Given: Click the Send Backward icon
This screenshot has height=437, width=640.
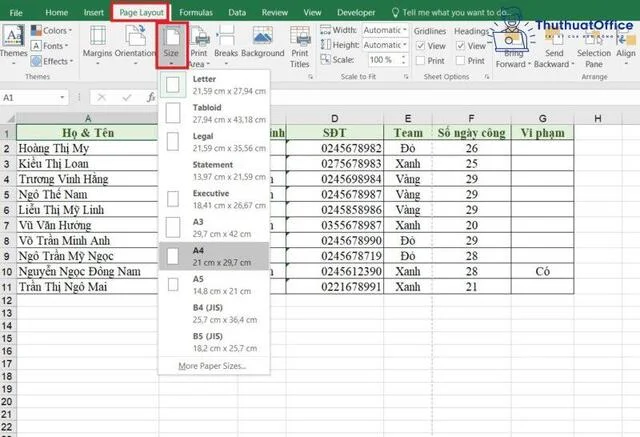Looking at the screenshot, I should point(554,39).
